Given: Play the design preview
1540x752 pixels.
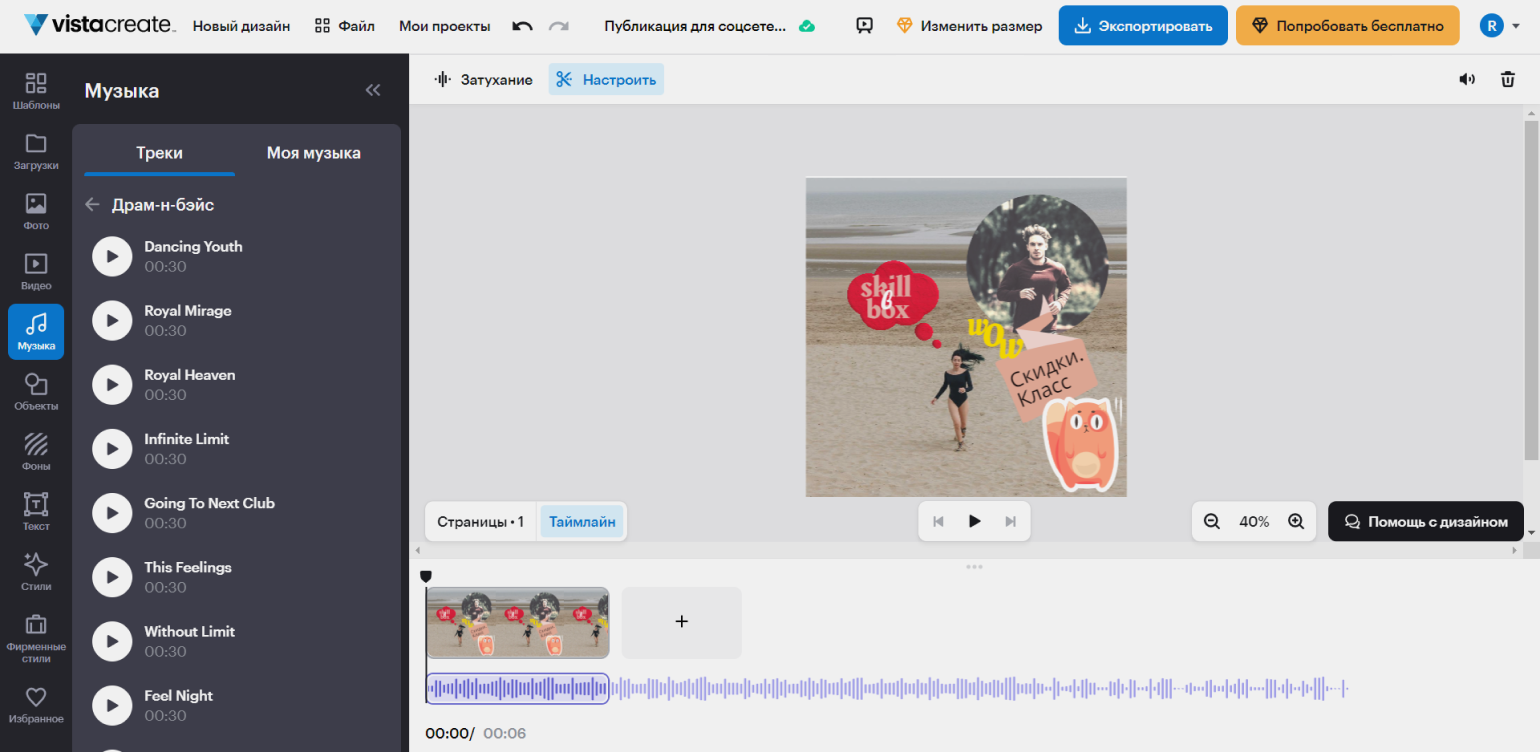Looking at the screenshot, I should point(975,521).
